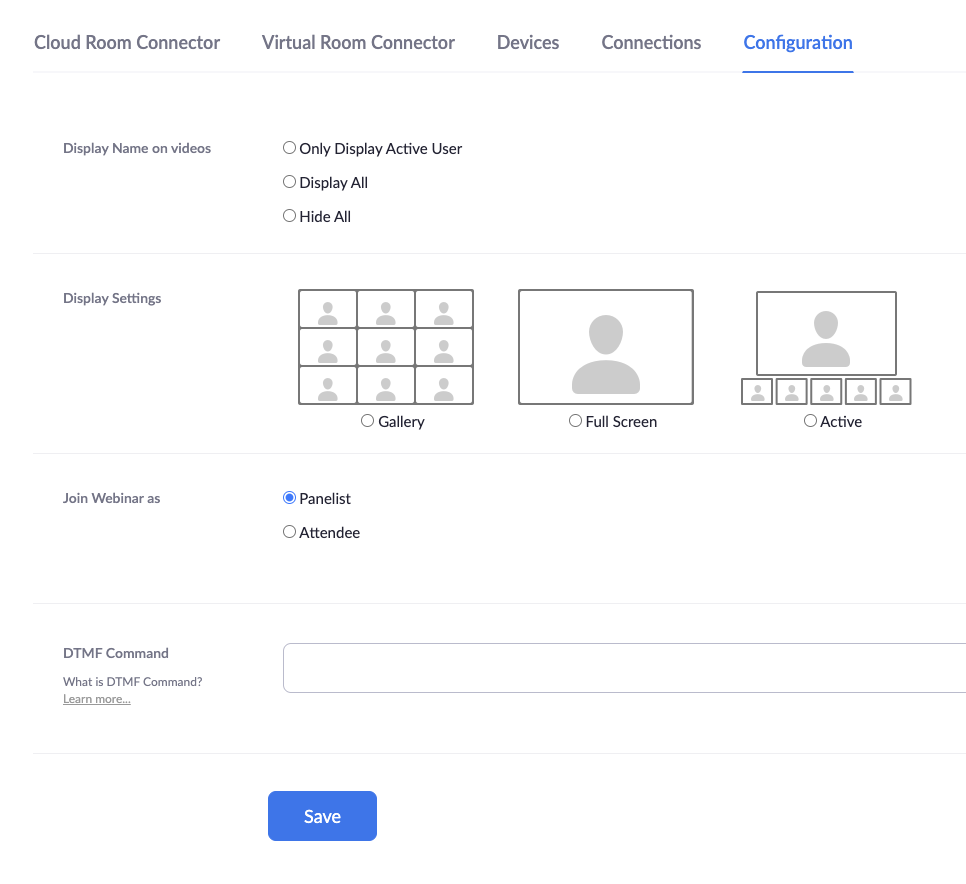Choose Only Display Active User option

289,148
